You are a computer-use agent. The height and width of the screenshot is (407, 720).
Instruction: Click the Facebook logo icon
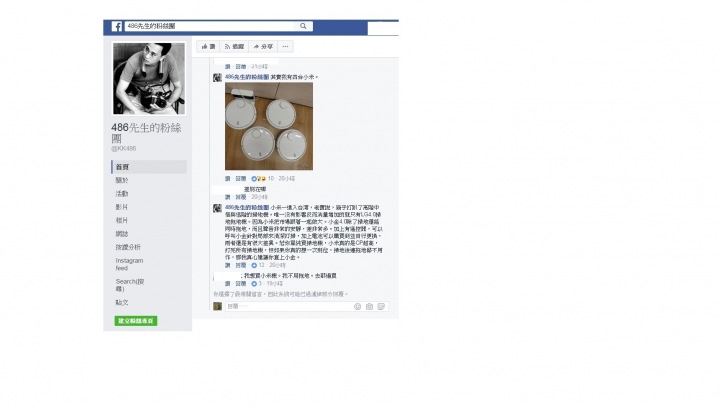click(117, 27)
